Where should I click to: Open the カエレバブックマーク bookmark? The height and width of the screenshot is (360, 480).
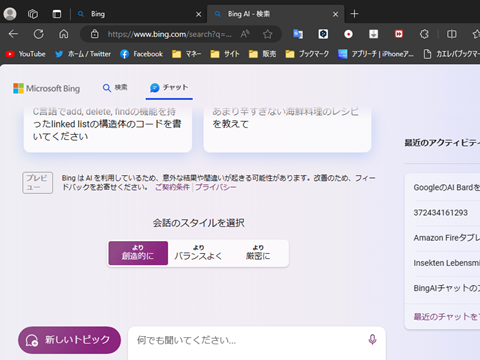click(x=451, y=54)
